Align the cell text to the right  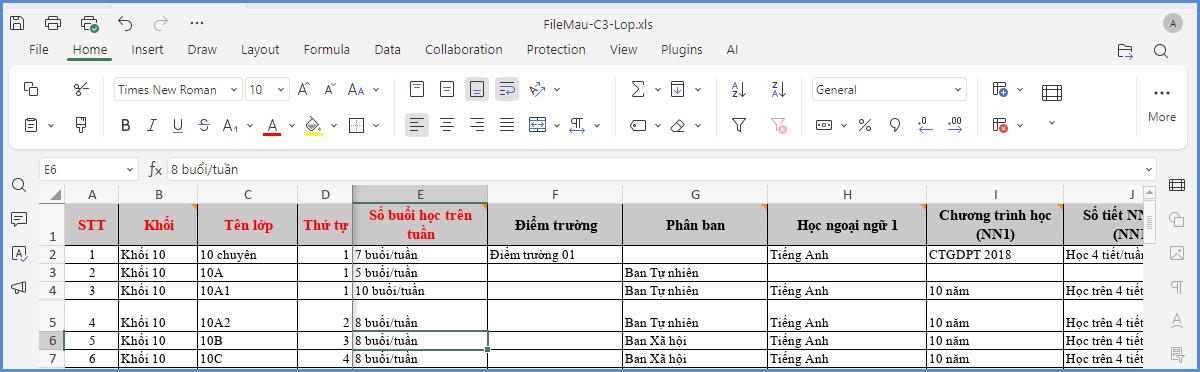coord(477,125)
